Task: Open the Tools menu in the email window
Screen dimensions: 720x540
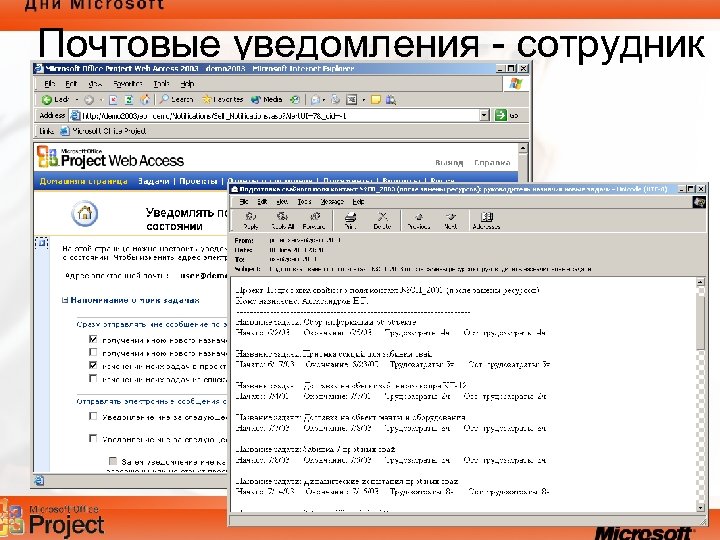Action: point(304,202)
